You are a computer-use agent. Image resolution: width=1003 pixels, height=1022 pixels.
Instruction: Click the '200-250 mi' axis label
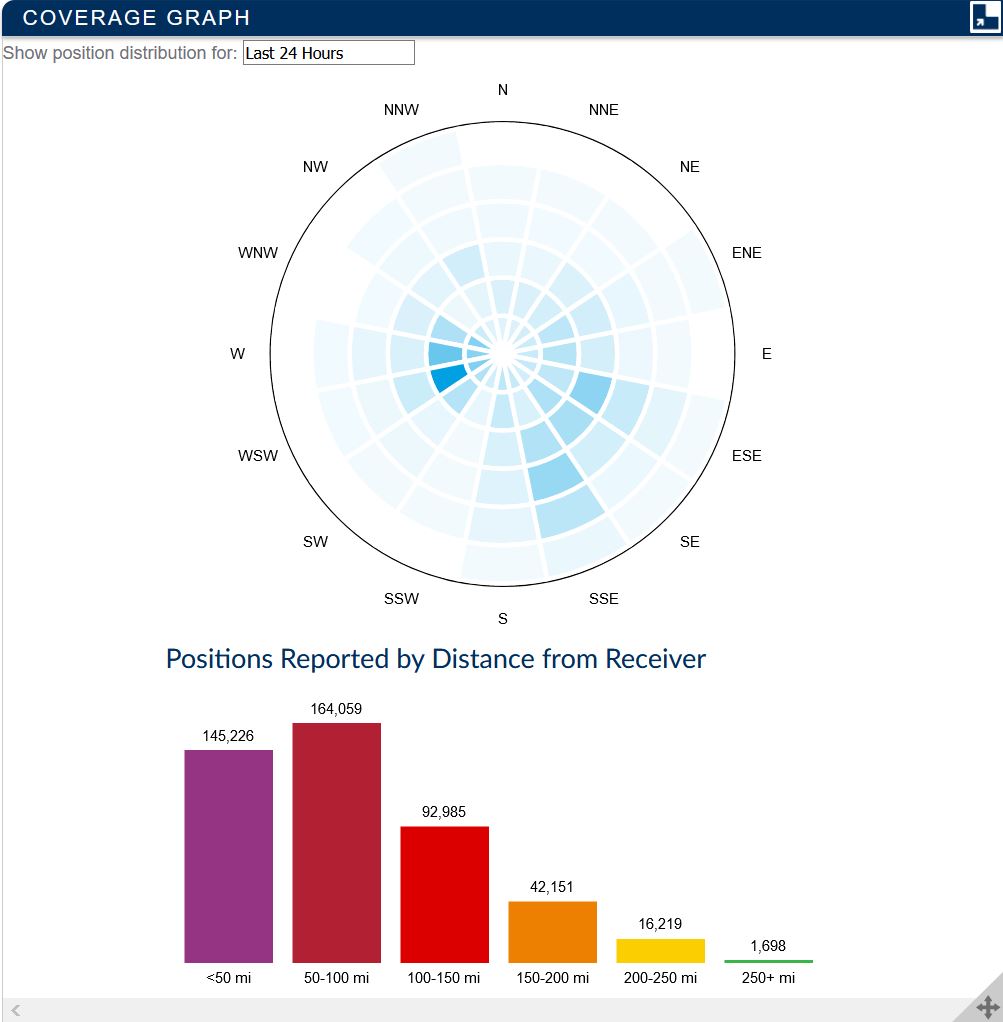660,978
